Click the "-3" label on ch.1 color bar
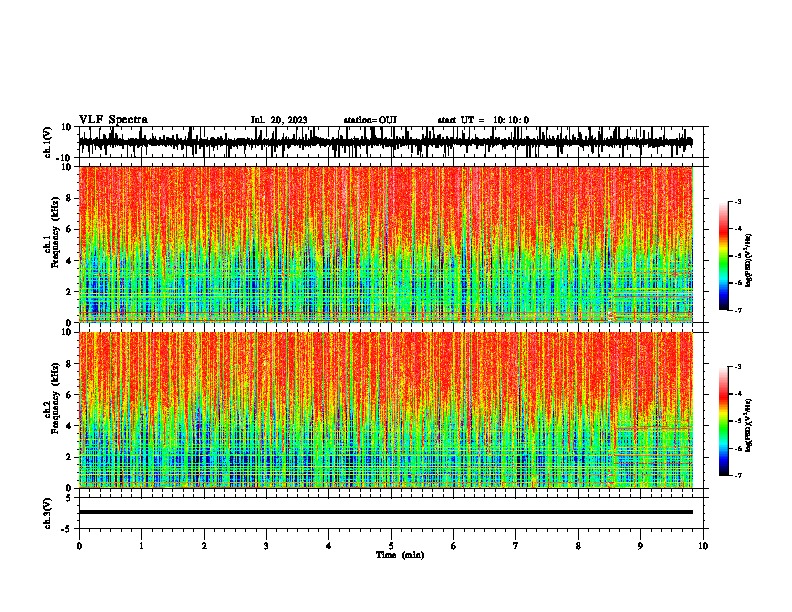792x612 pixels. tap(738, 201)
